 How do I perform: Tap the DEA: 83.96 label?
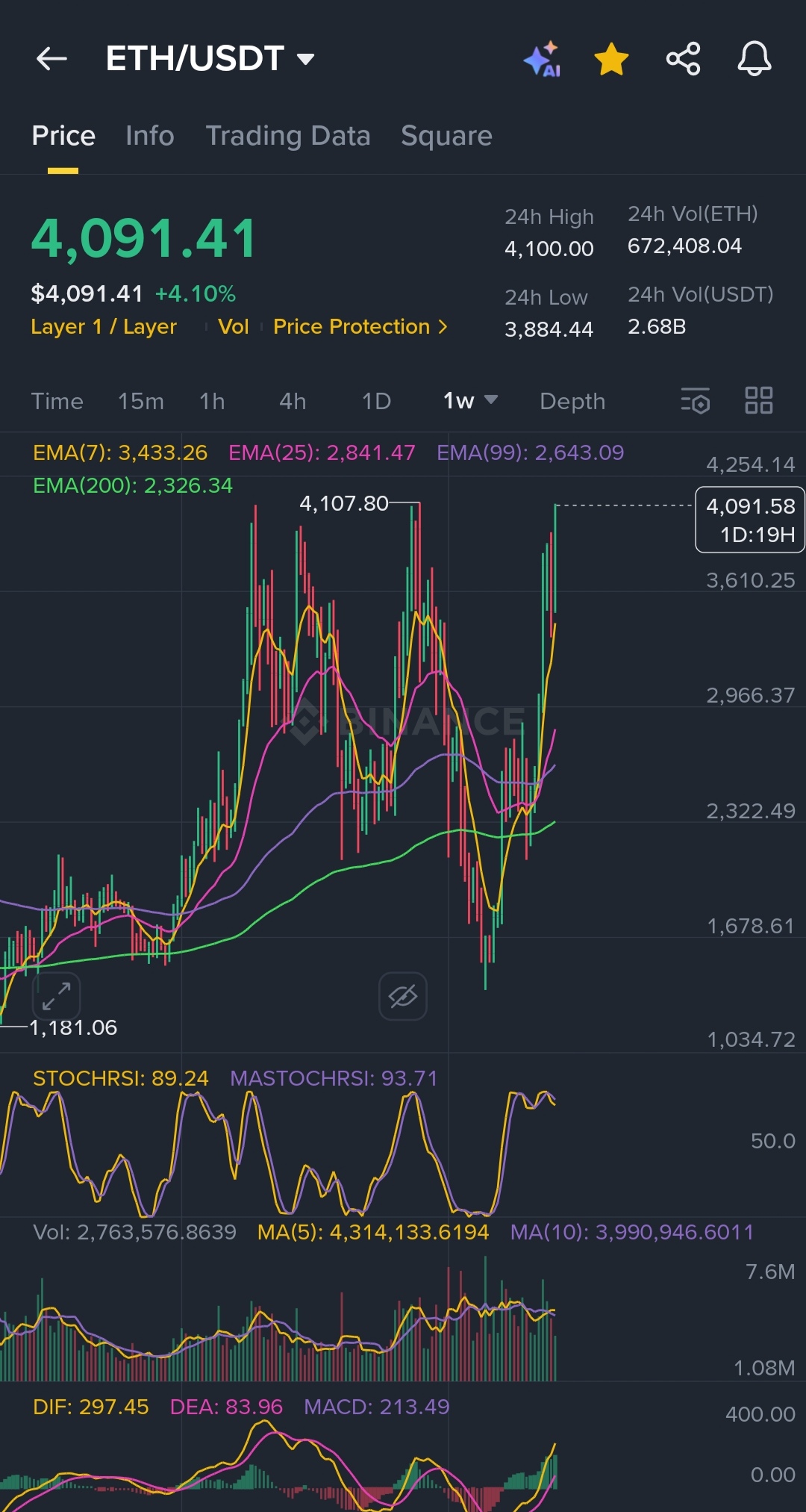tap(226, 1407)
